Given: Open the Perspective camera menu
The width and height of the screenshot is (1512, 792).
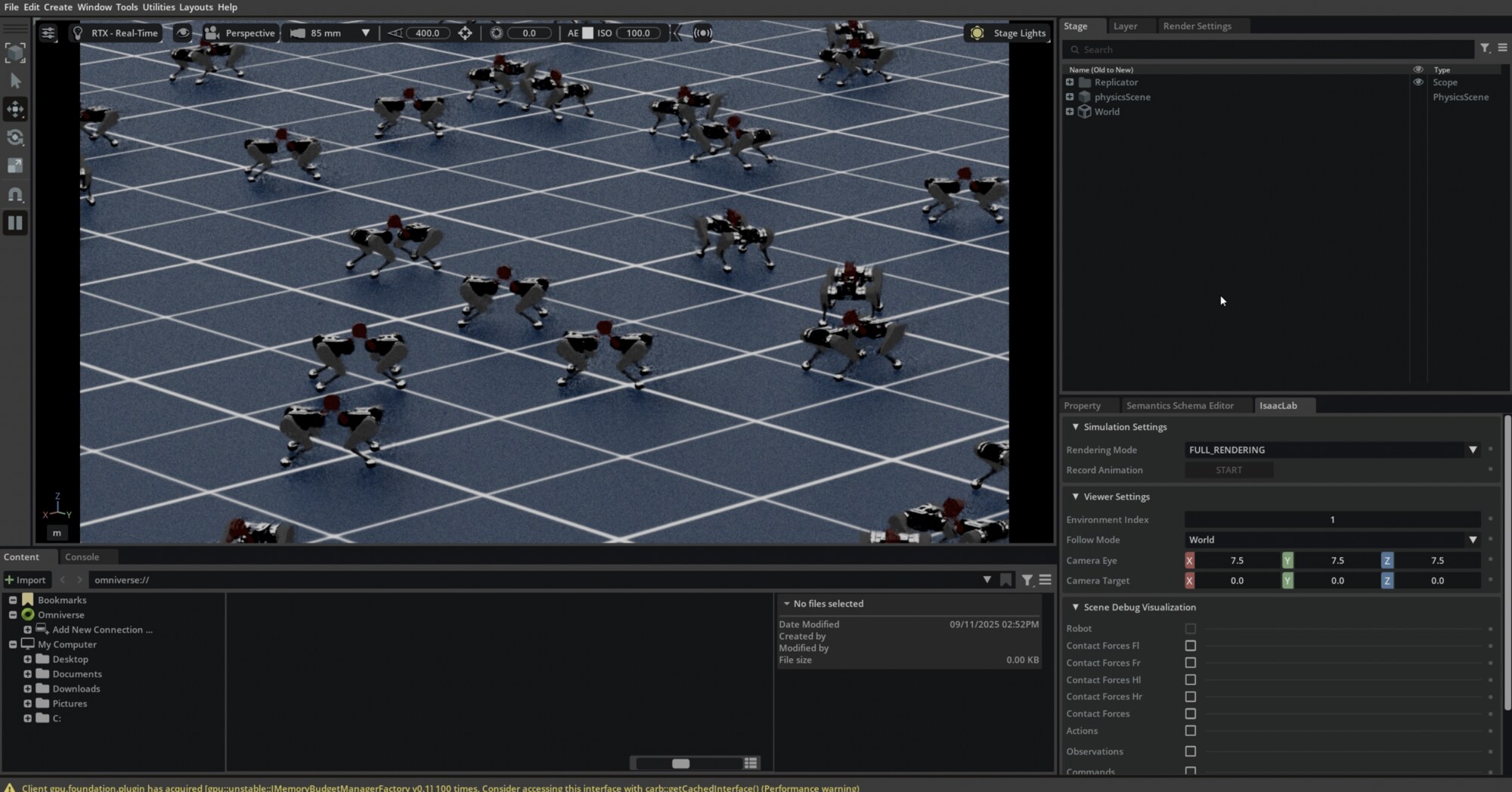Looking at the screenshot, I should point(240,33).
